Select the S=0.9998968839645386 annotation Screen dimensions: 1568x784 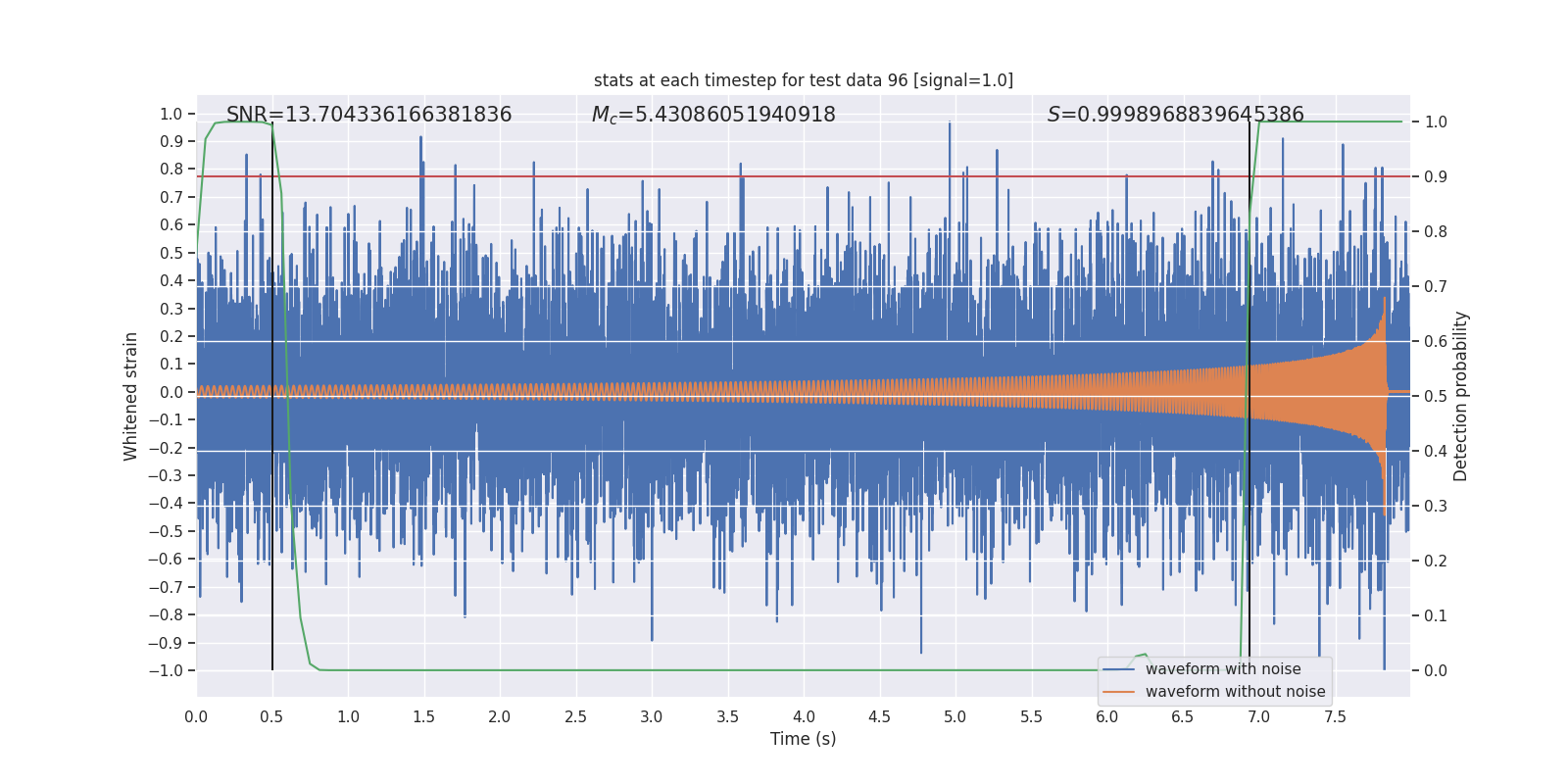[x=1176, y=115]
